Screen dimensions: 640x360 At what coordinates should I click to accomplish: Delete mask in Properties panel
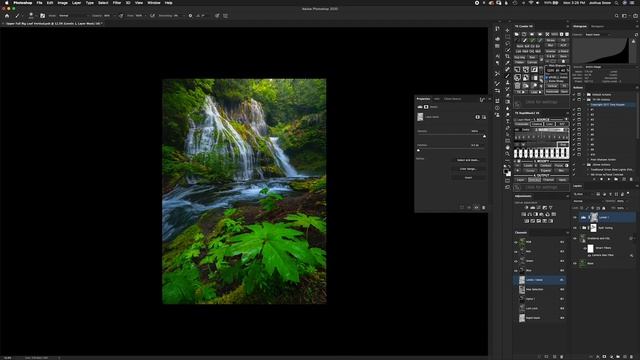pos(483,207)
